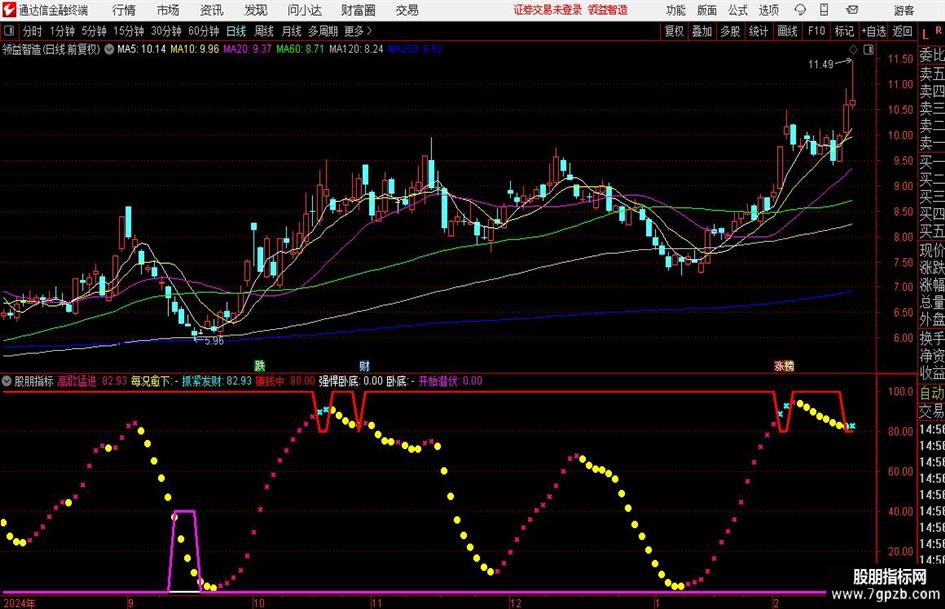
Task: Click the 标记 mark button
Action: pyautogui.click(x=844, y=31)
